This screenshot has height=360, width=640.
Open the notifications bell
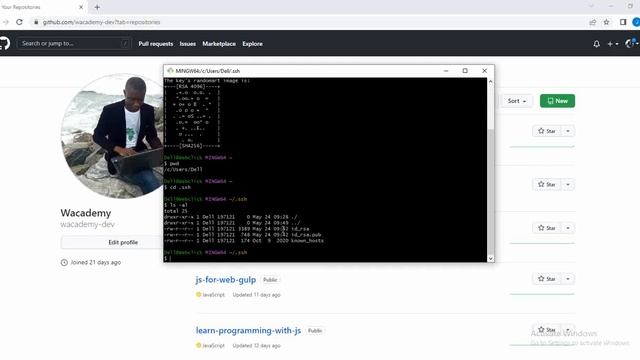(x=596, y=44)
